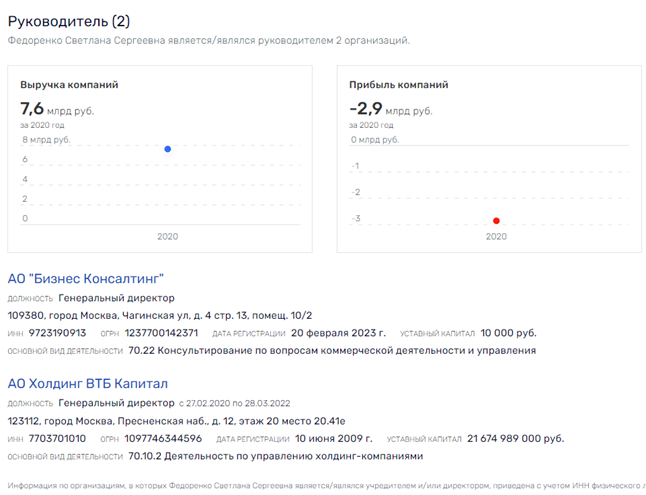Select charter capital 10 000 руб.
This screenshot has width=646, height=495.
click(x=508, y=333)
